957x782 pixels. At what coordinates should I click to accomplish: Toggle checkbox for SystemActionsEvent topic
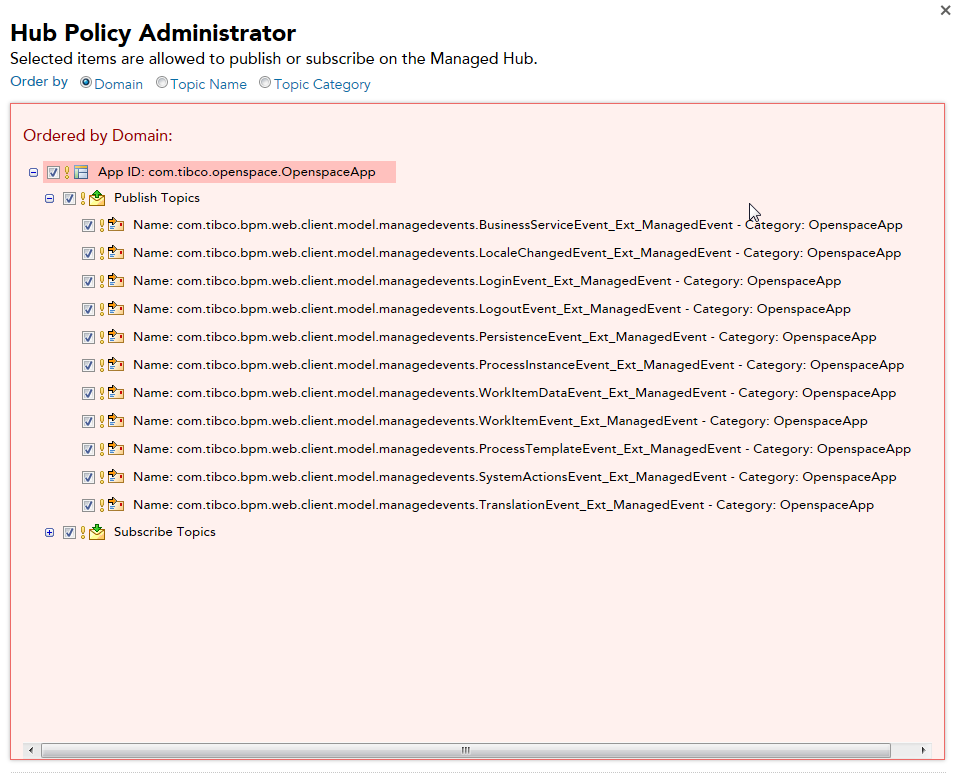click(88, 478)
